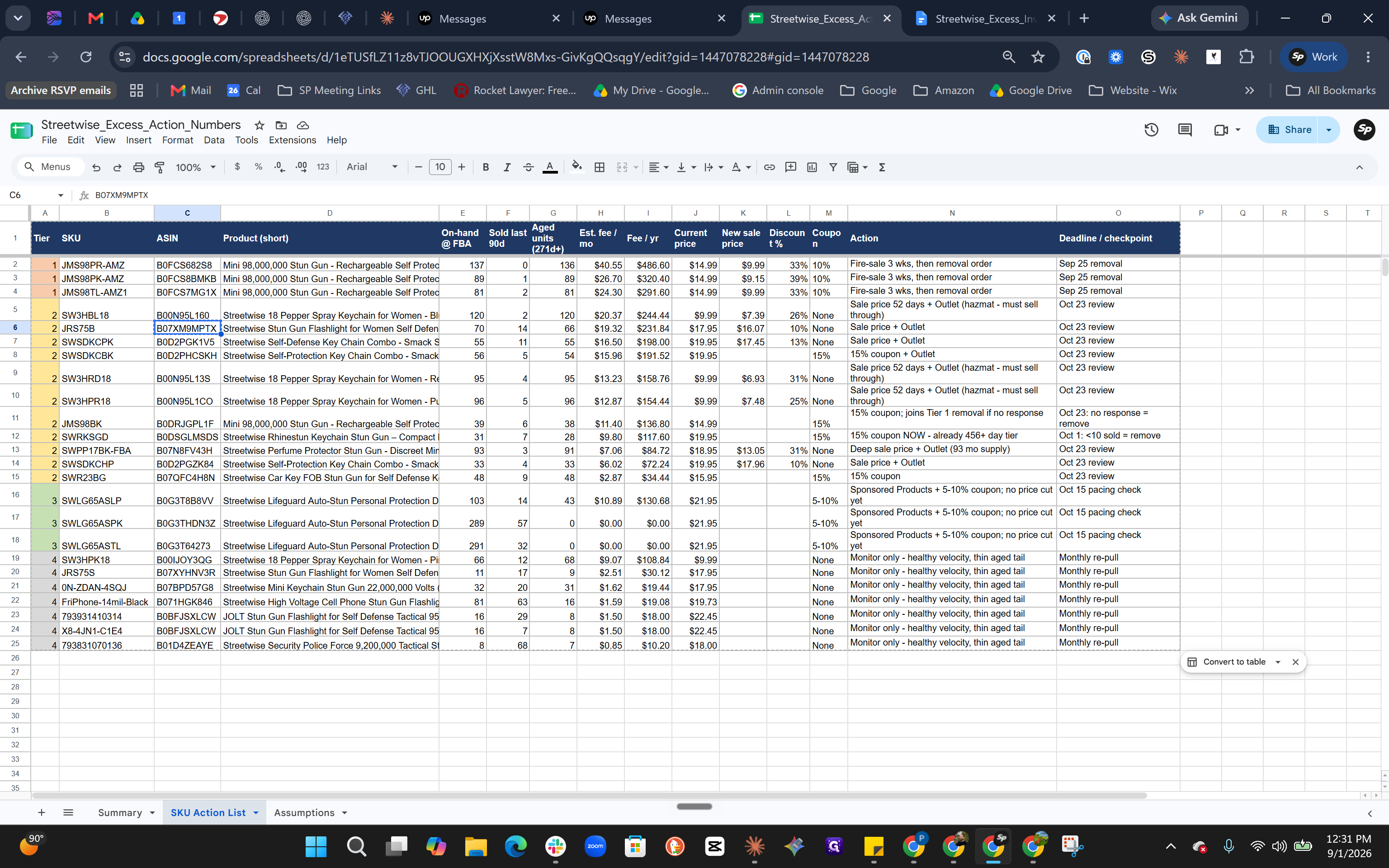1389x868 pixels.
Task: Open the Insert menu
Action: click(x=138, y=140)
